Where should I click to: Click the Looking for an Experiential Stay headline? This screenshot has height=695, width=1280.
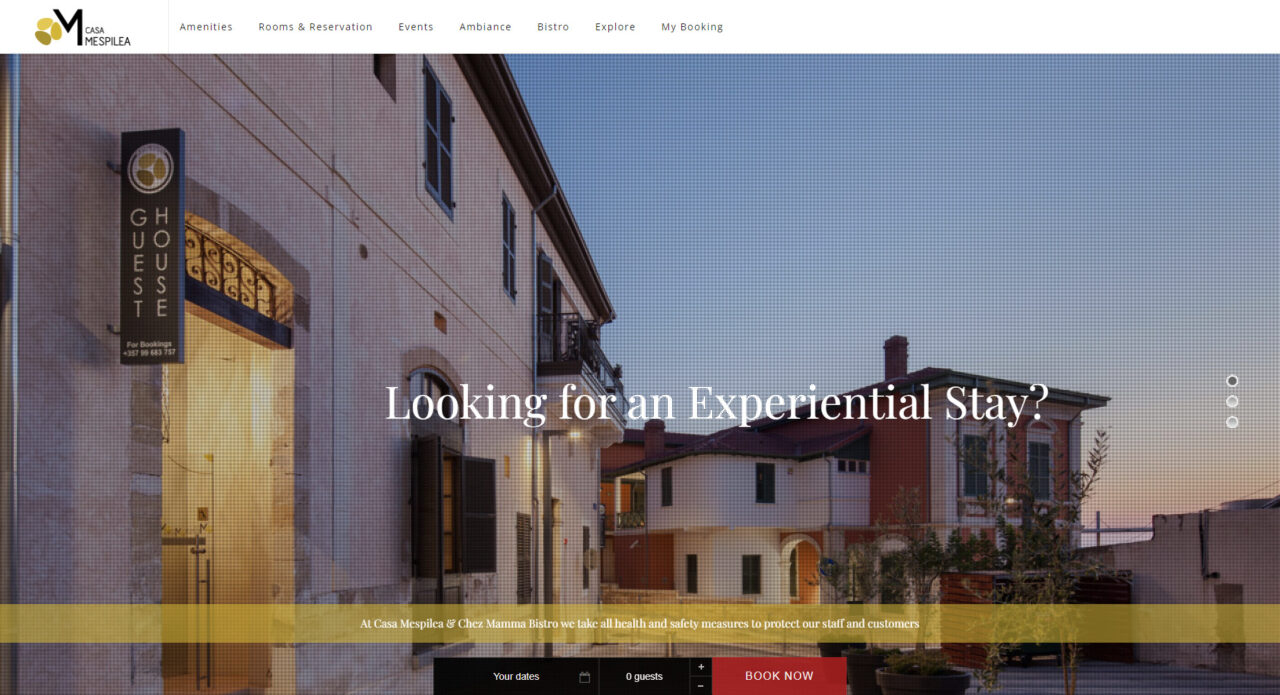point(716,403)
